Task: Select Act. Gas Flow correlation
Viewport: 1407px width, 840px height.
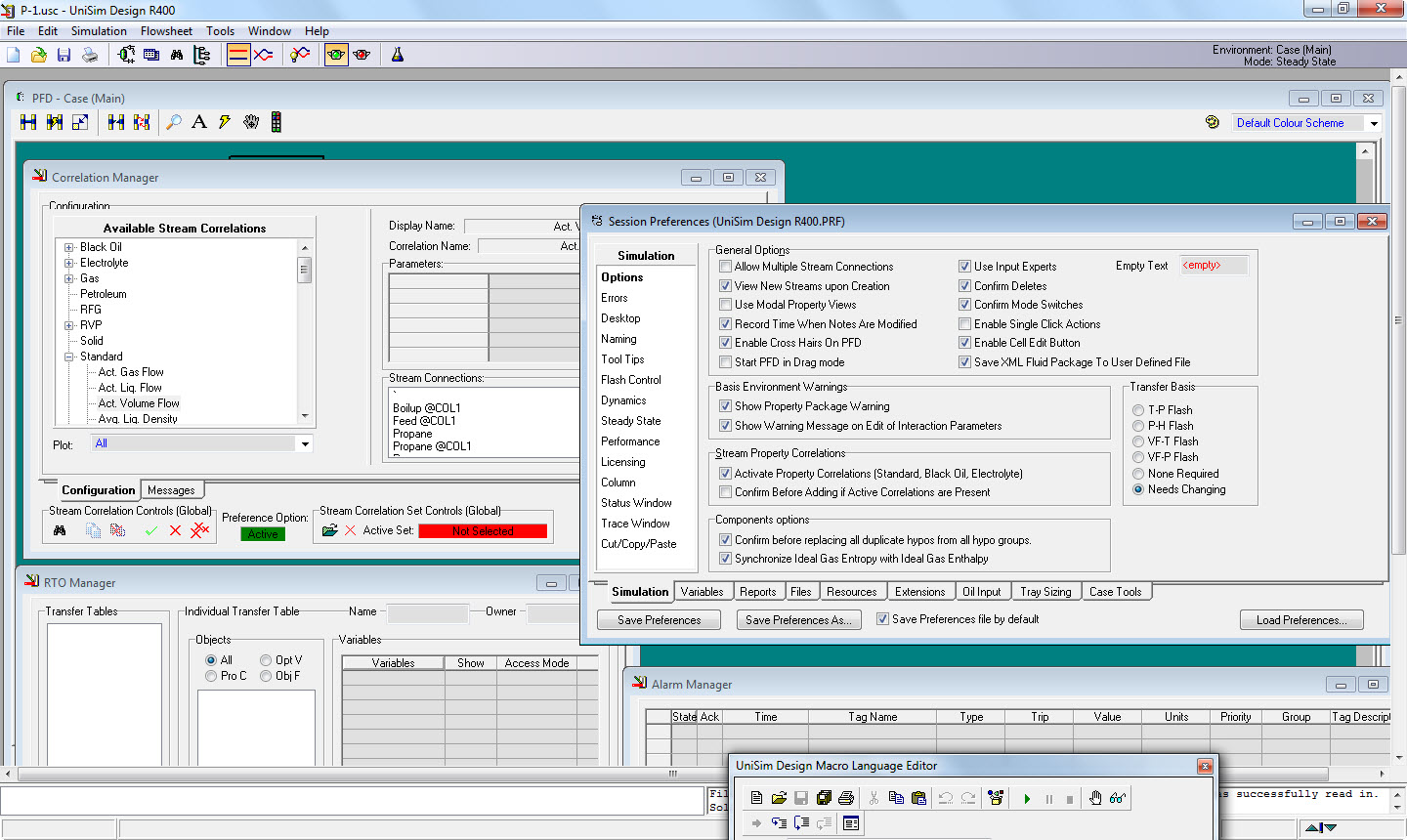Action: (x=131, y=372)
